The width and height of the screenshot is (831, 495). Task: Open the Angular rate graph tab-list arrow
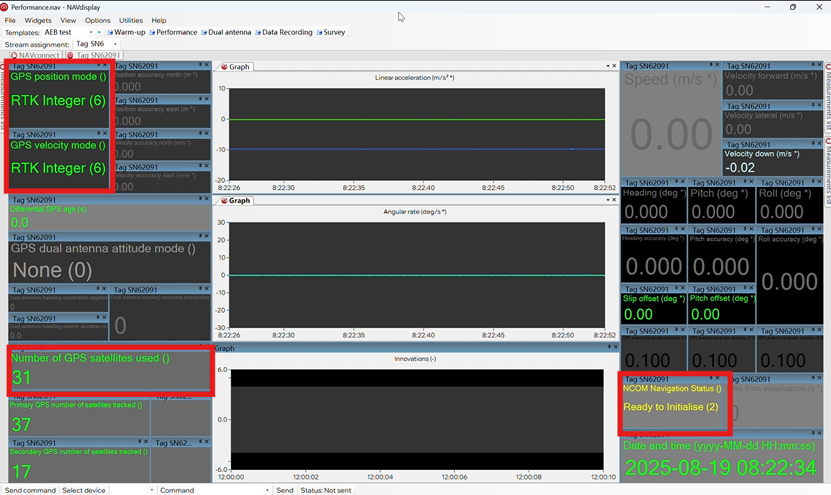pos(608,200)
